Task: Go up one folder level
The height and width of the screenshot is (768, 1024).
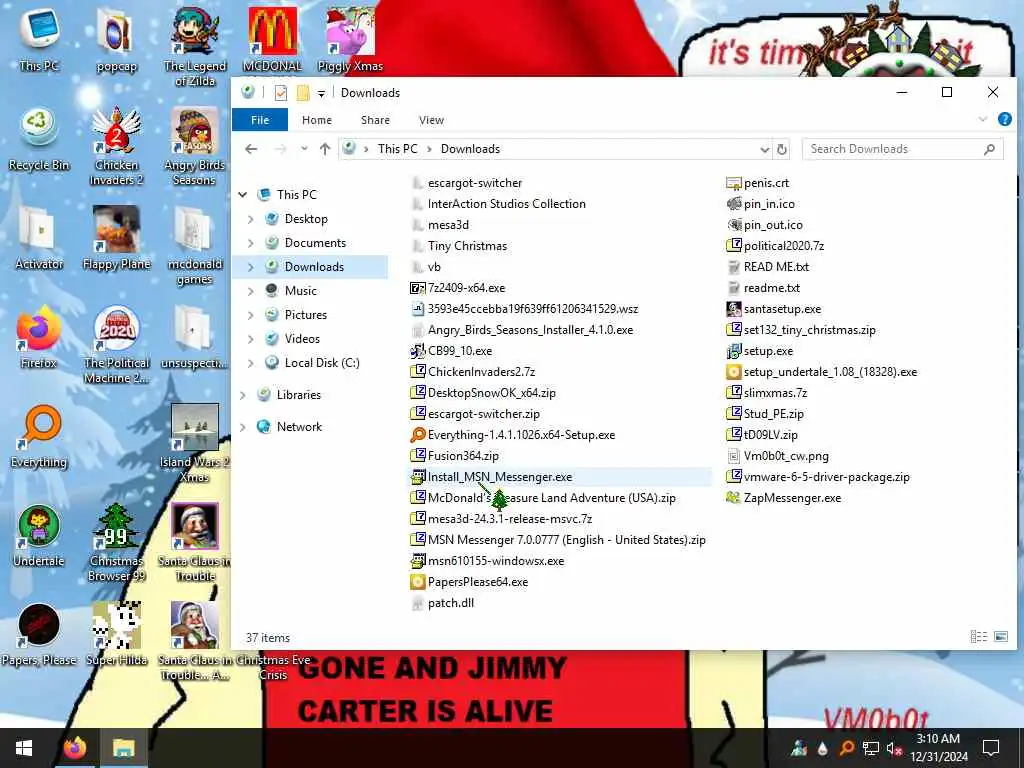Action: [x=325, y=149]
